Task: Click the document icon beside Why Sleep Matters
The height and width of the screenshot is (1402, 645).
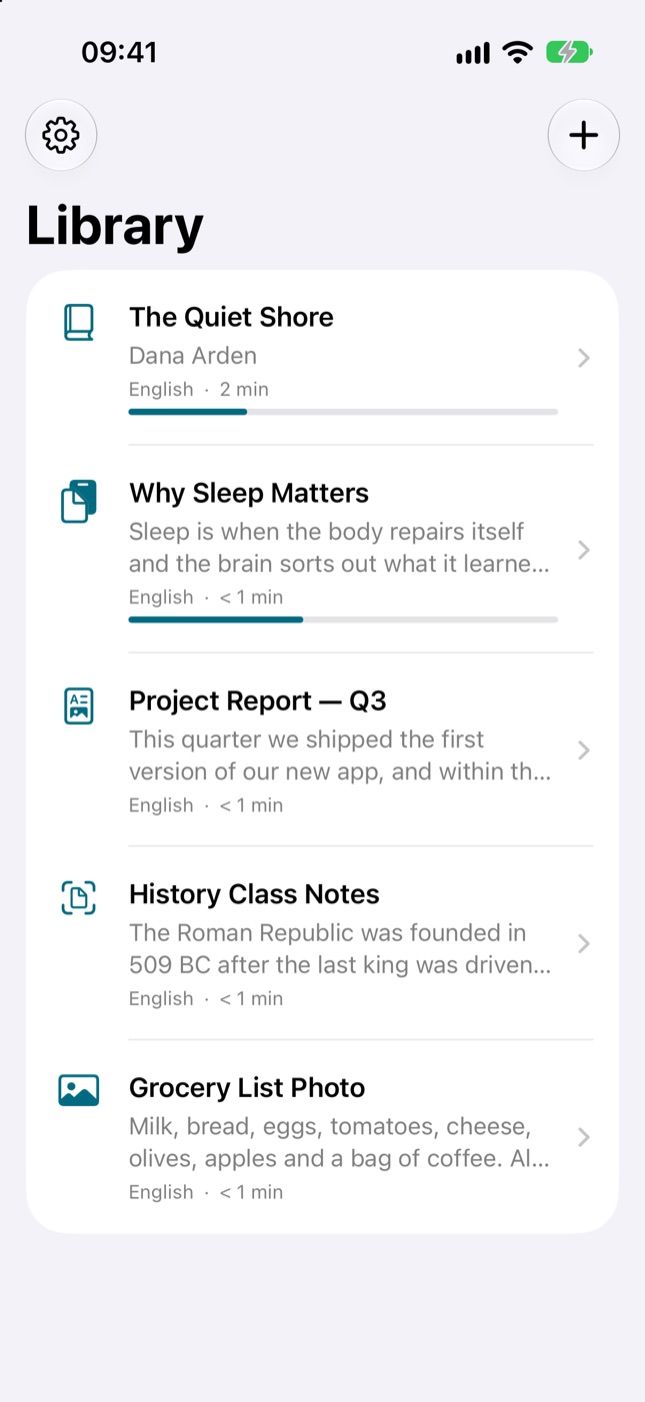Action: click(79, 501)
